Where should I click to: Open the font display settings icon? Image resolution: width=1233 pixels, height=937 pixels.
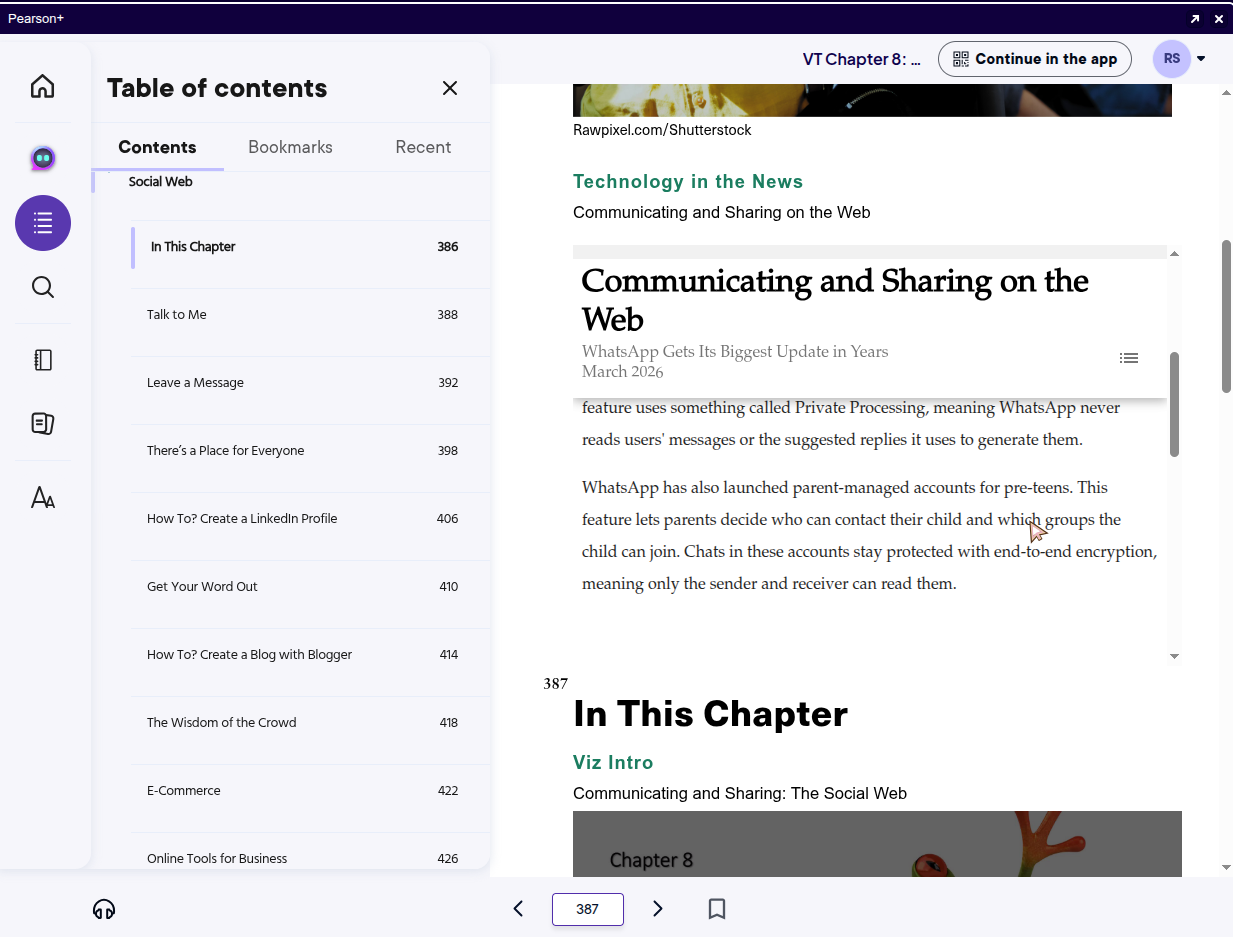click(x=42, y=497)
